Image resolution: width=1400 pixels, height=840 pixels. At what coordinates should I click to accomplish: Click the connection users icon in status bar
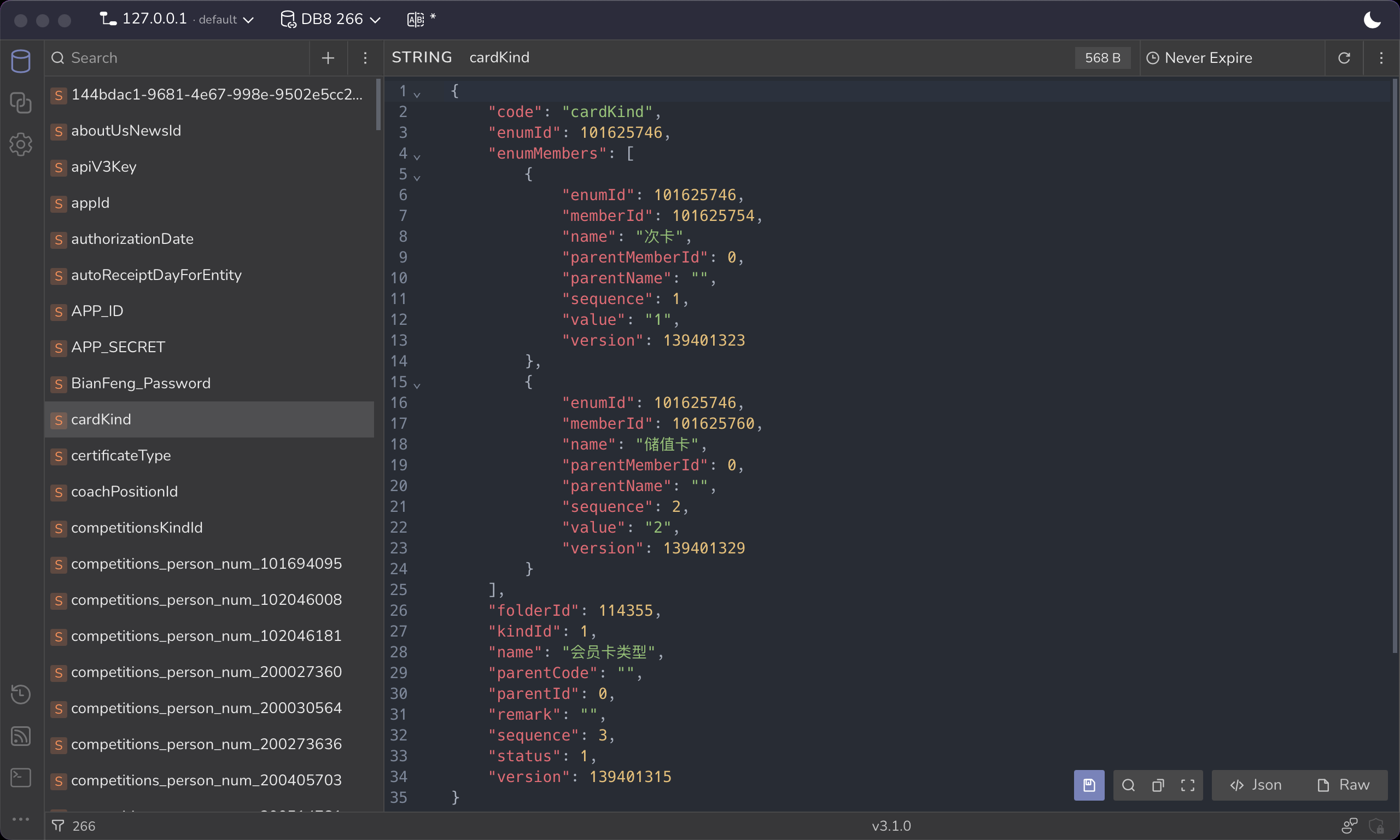point(1350,826)
